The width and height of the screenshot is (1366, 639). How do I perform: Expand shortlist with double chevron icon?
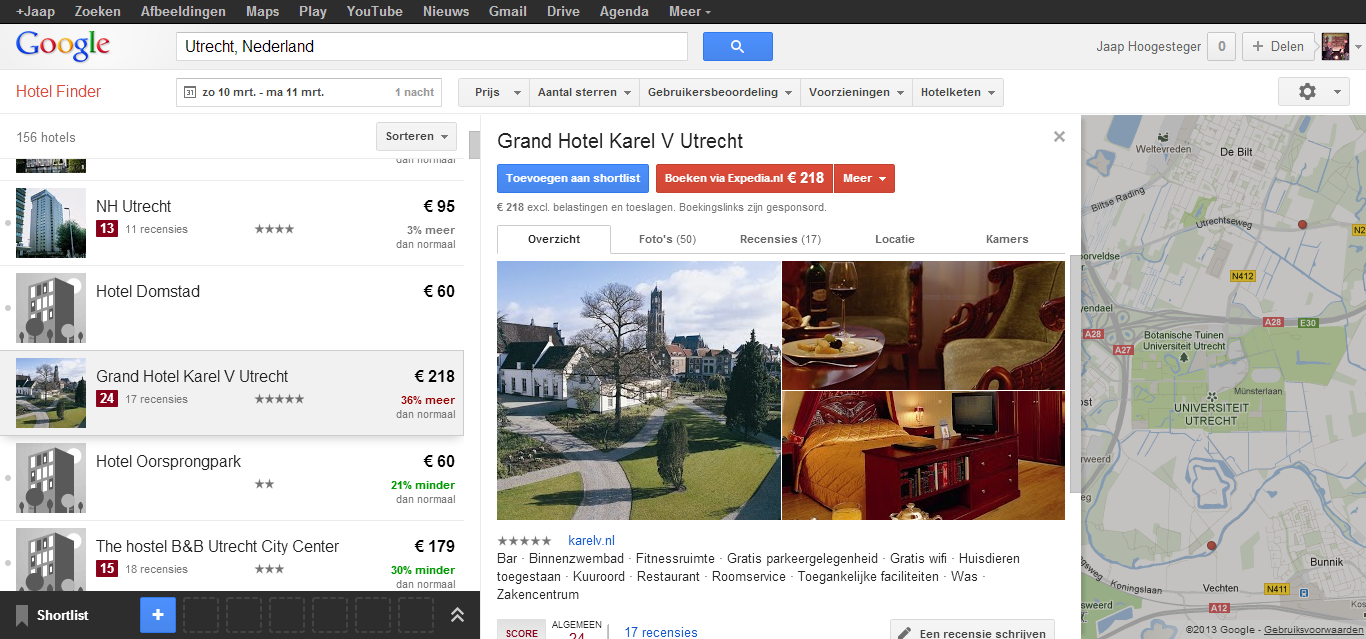[457, 615]
